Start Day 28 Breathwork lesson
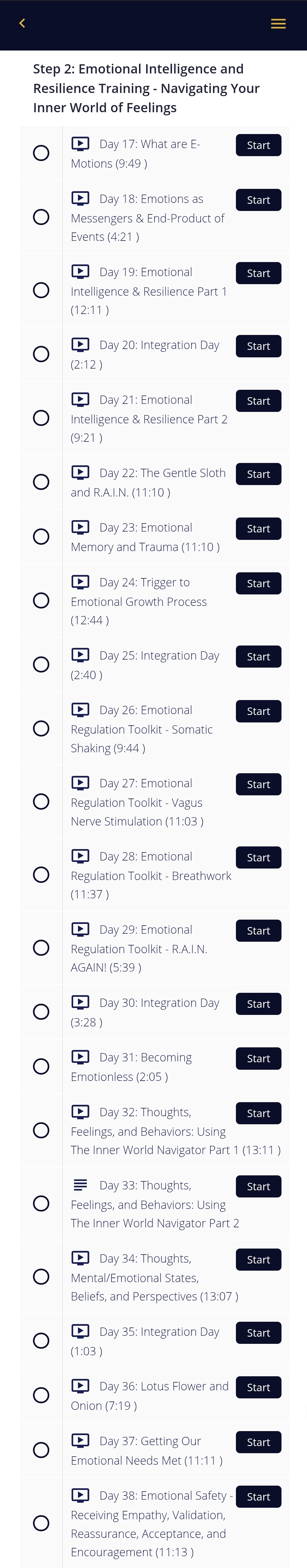Image resolution: width=307 pixels, height=1568 pixels. (258, 858)
